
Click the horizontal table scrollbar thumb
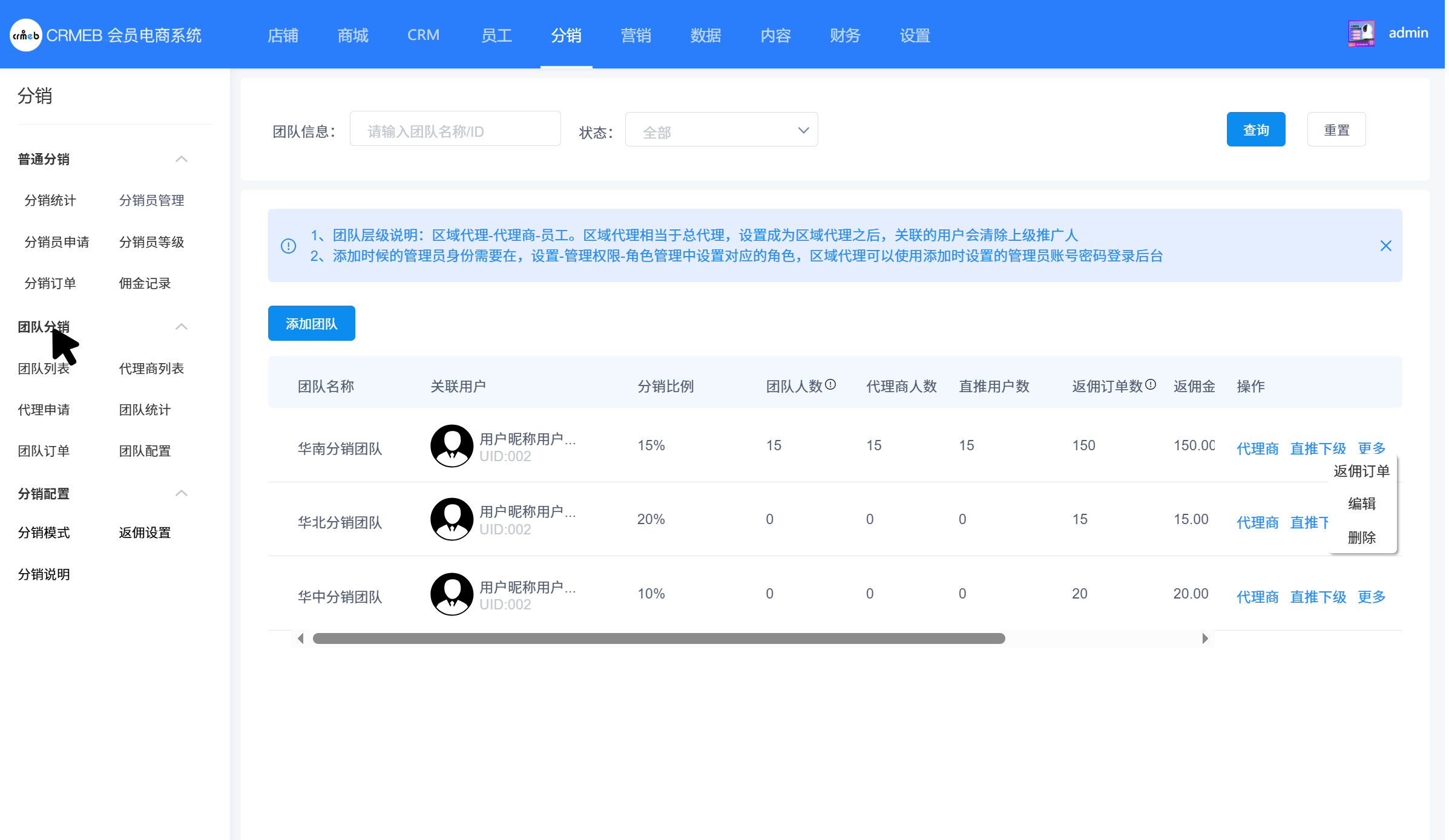659,638
